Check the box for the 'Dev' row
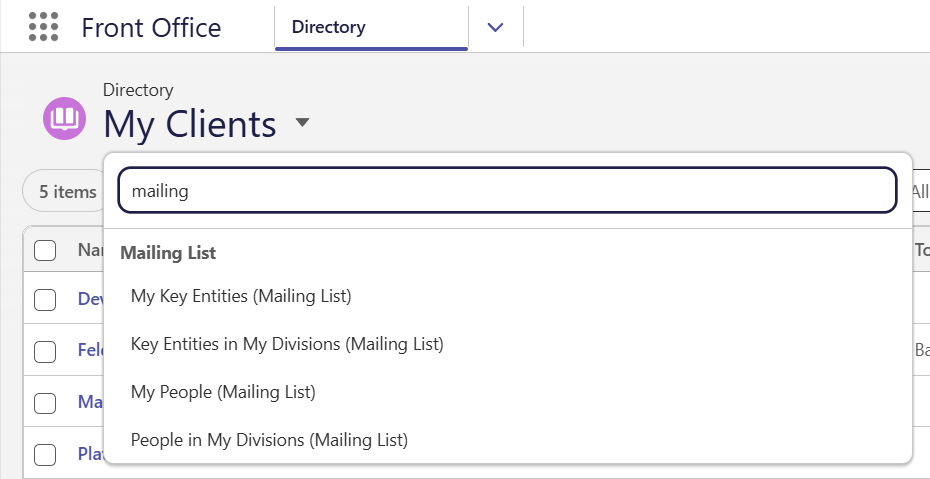930x479 pixels. (x=45, y=300)
